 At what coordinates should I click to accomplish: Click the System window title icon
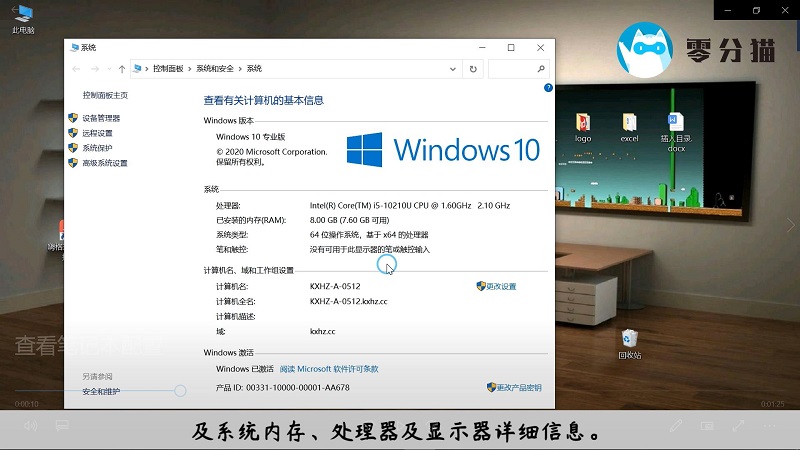tap(74, 47)
